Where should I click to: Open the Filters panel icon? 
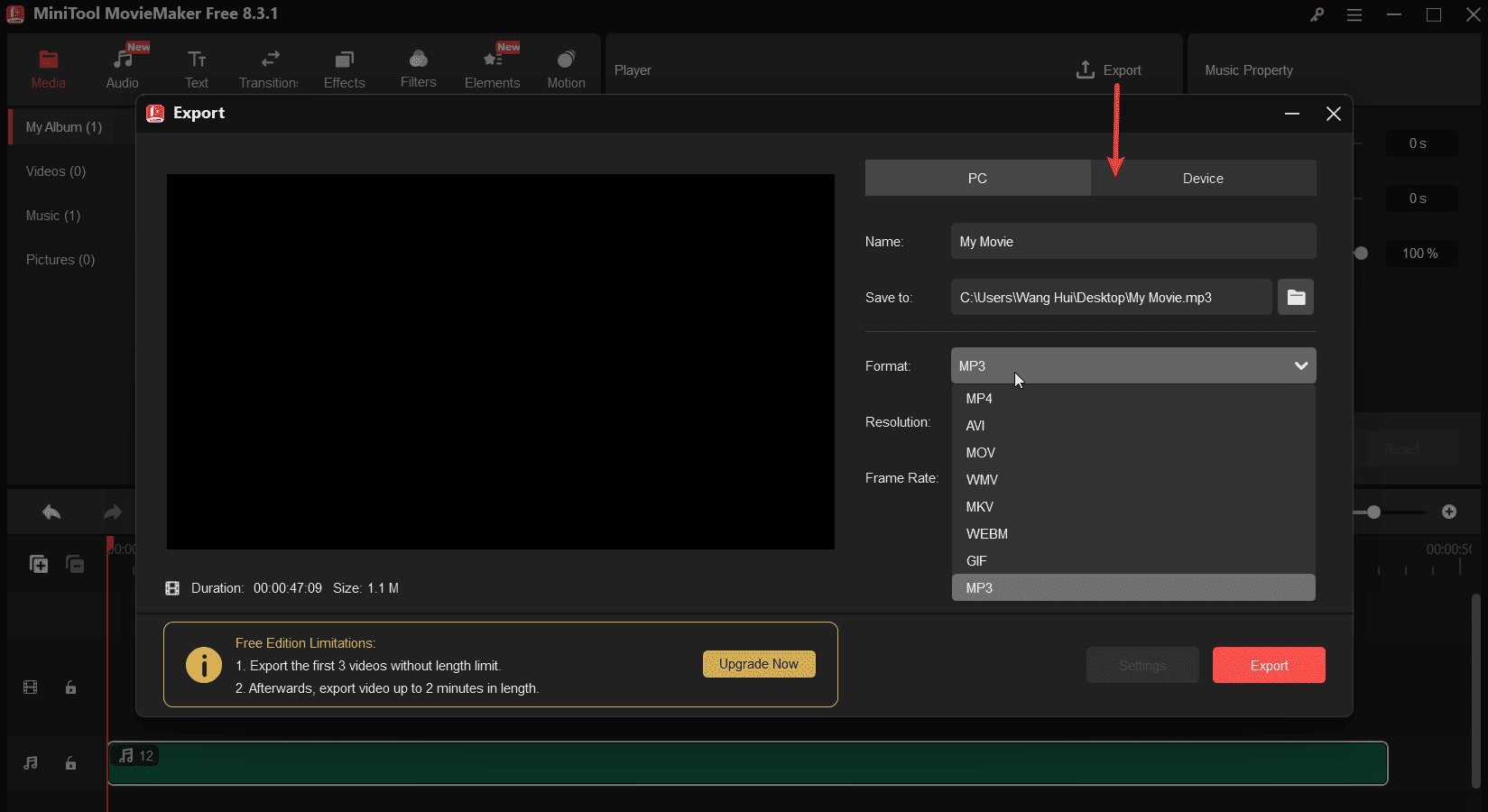coord(418,60)
